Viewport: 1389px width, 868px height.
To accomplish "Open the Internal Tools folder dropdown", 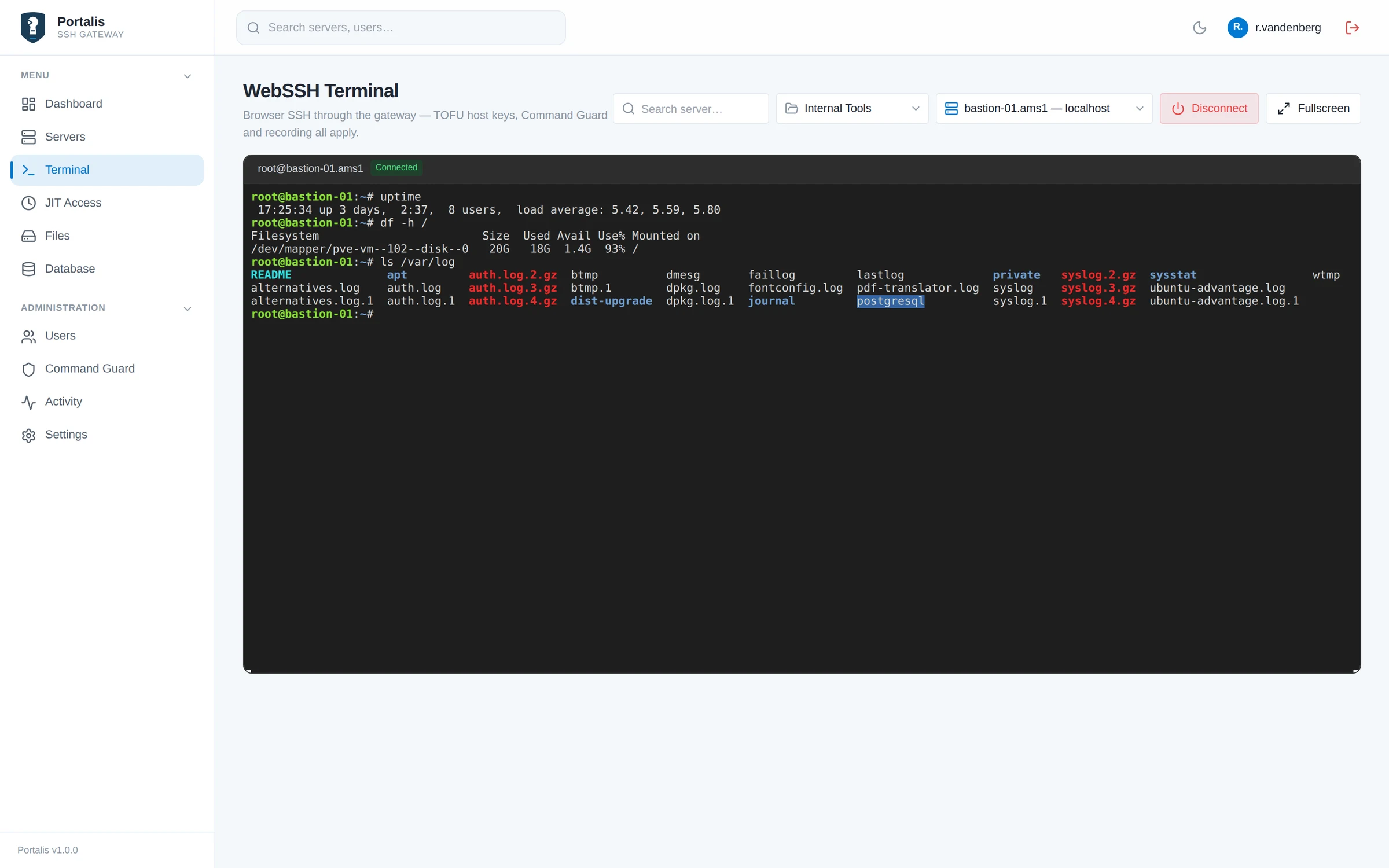I will [x=852, y=108].
